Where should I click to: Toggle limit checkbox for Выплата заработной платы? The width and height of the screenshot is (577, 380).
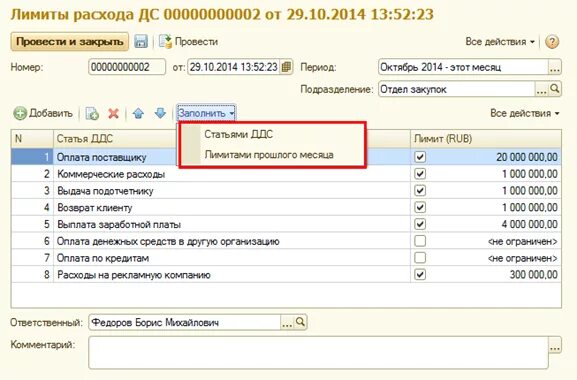pos(420,224)
